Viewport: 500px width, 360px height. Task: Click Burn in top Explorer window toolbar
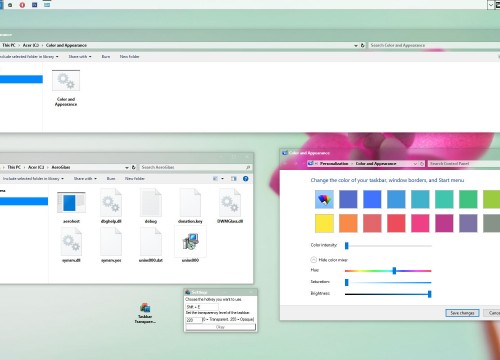tap(106, 57)
